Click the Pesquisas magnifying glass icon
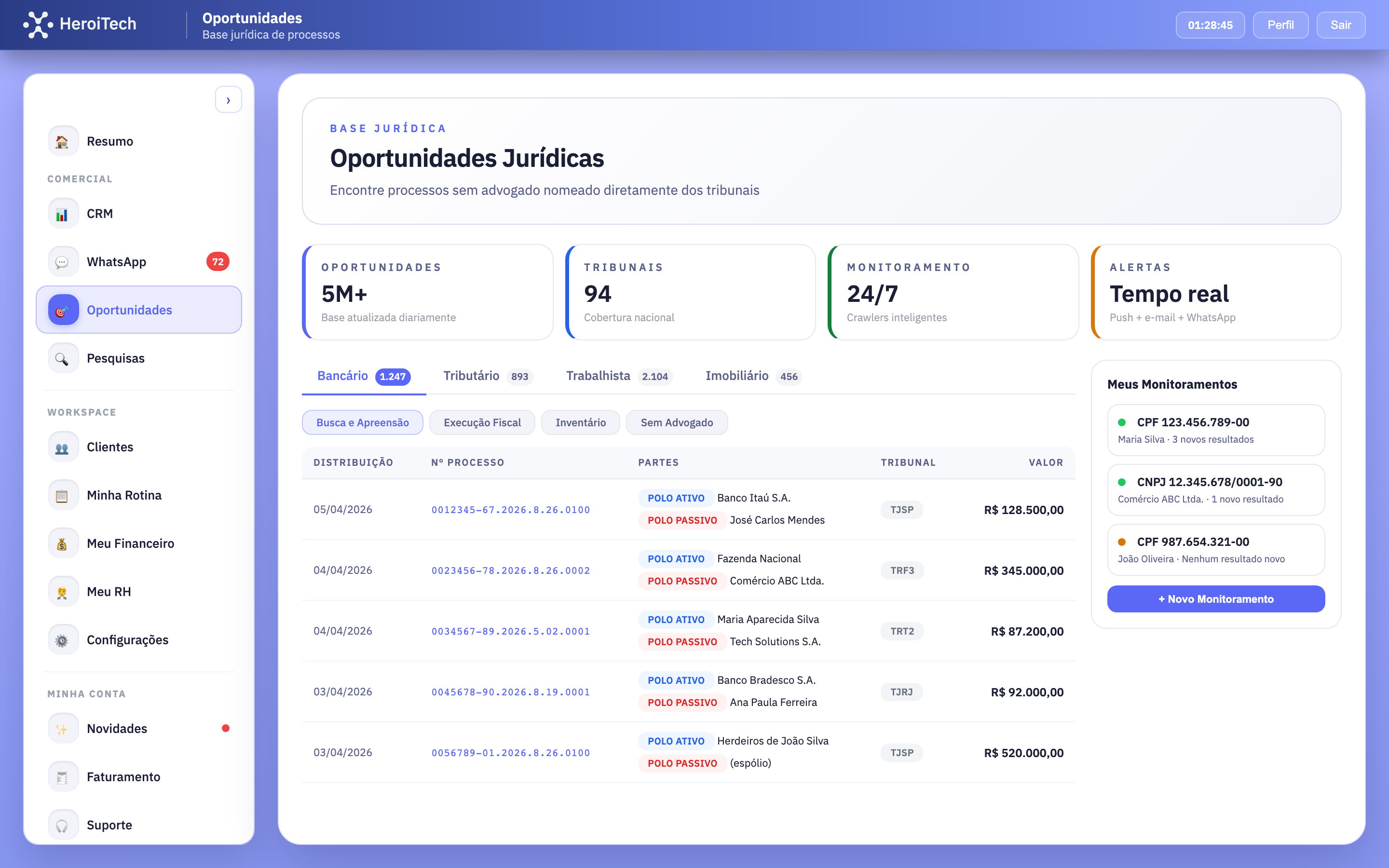 tap(63, 358)
